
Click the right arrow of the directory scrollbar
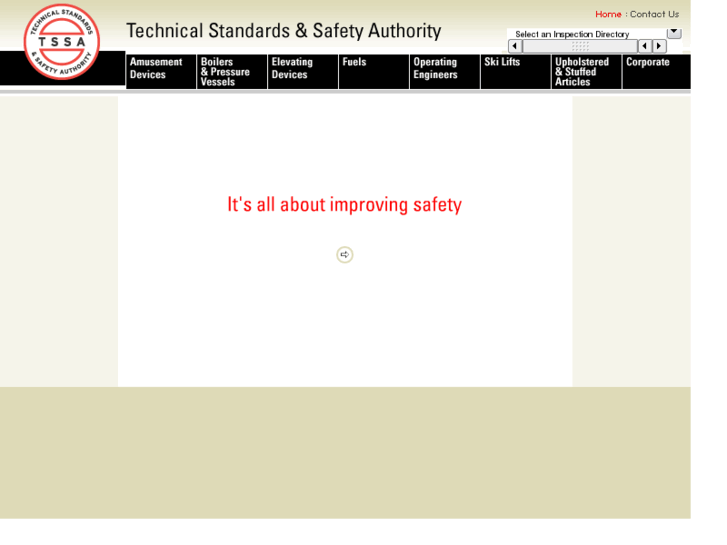pyautogui.click(x=659, y=46)
